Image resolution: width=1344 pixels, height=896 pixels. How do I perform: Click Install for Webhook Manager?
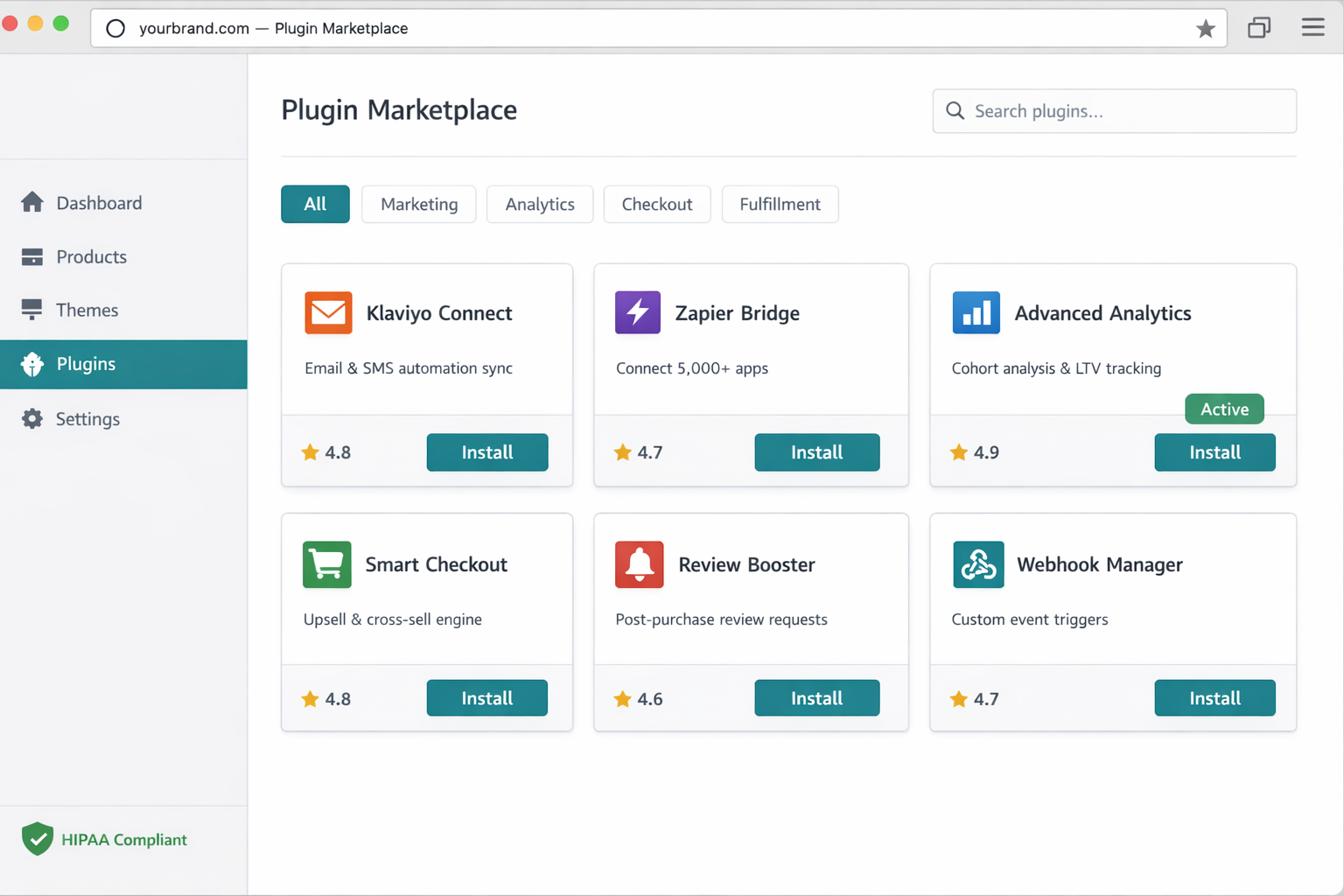pyautogui.click(x=1215, y=698)
